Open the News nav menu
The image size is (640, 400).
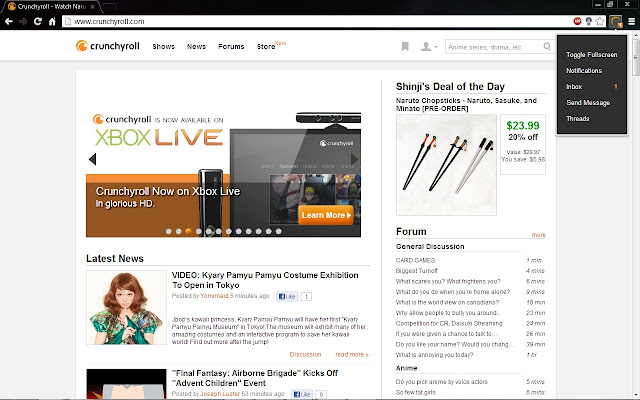tap(196, 47)
